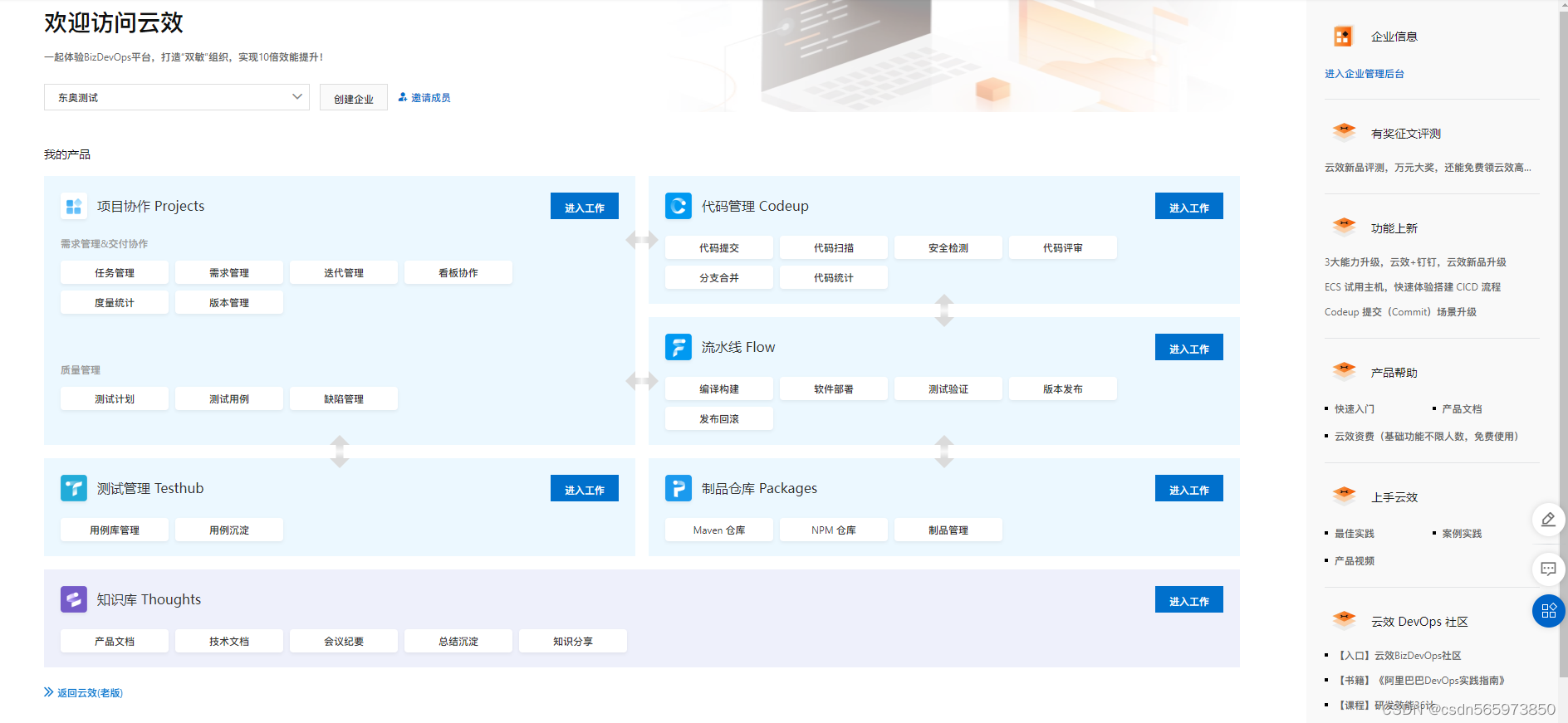The image size is (1568, 723).
Task: Open 看板协作 feature
Action: point(458,272)
